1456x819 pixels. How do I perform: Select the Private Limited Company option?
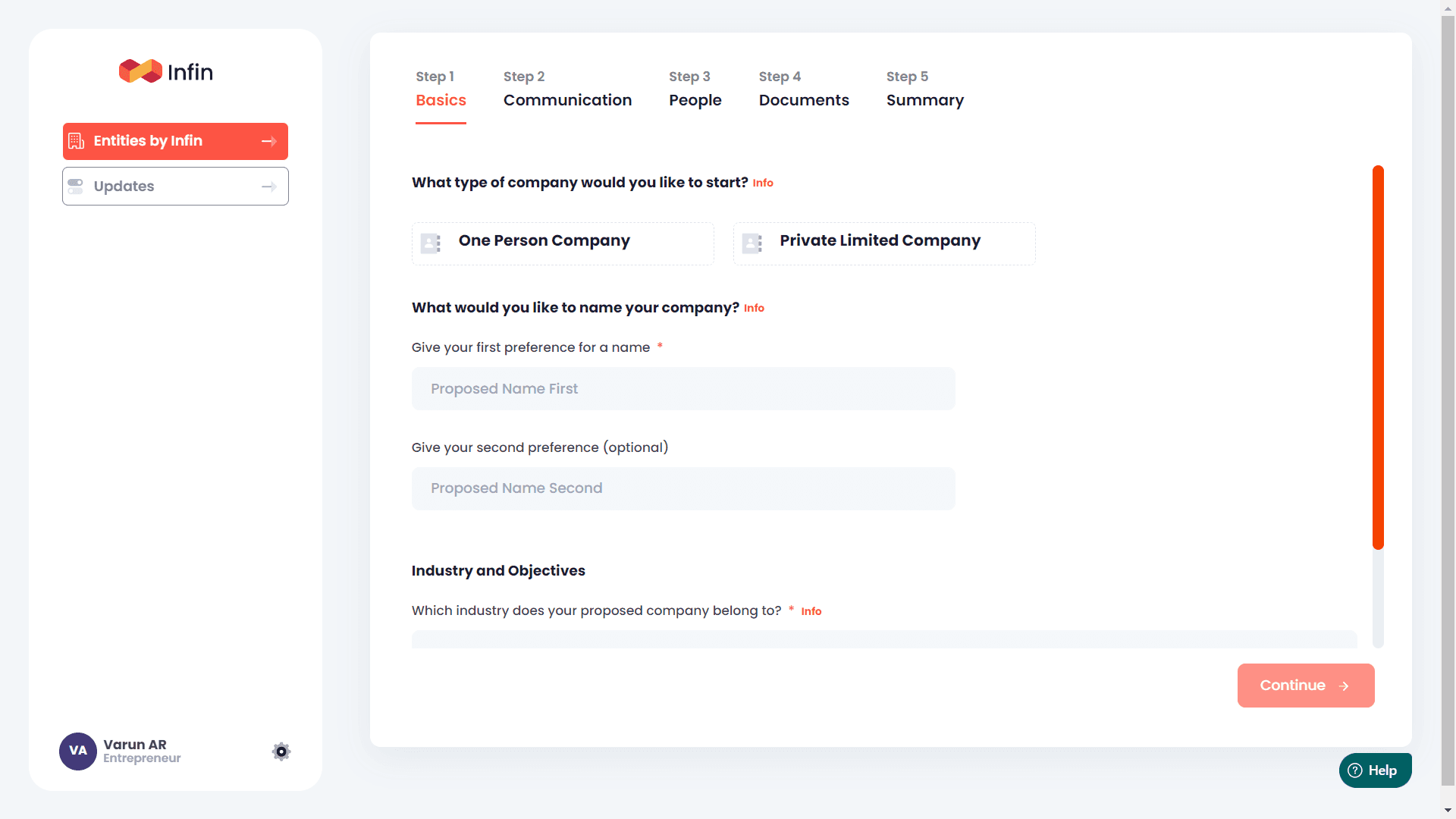[x=883, y=243]
